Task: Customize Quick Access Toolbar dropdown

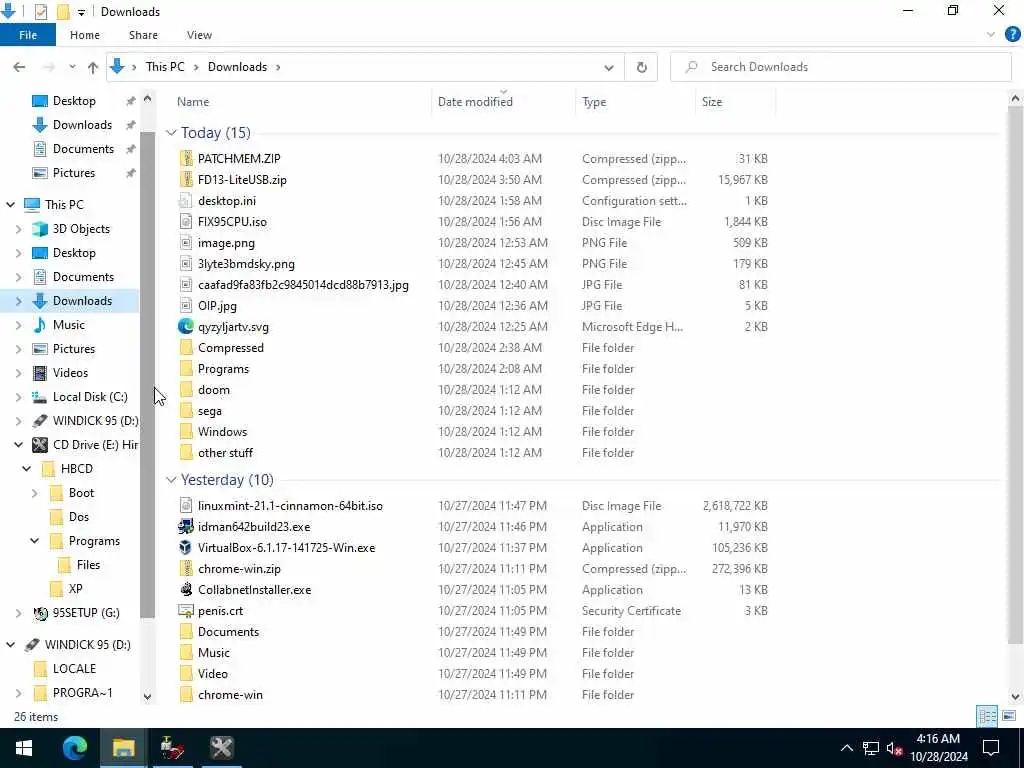Action: [81, 12]
